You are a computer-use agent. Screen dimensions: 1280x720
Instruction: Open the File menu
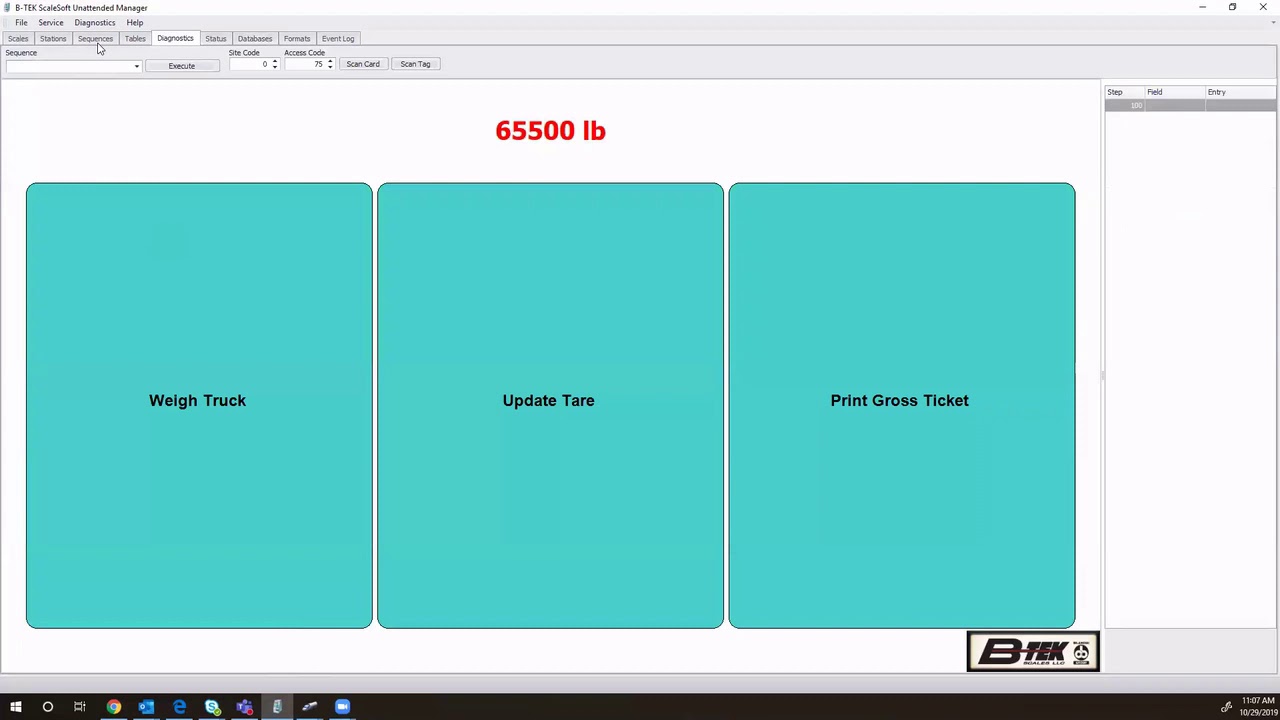pos(21,22)
